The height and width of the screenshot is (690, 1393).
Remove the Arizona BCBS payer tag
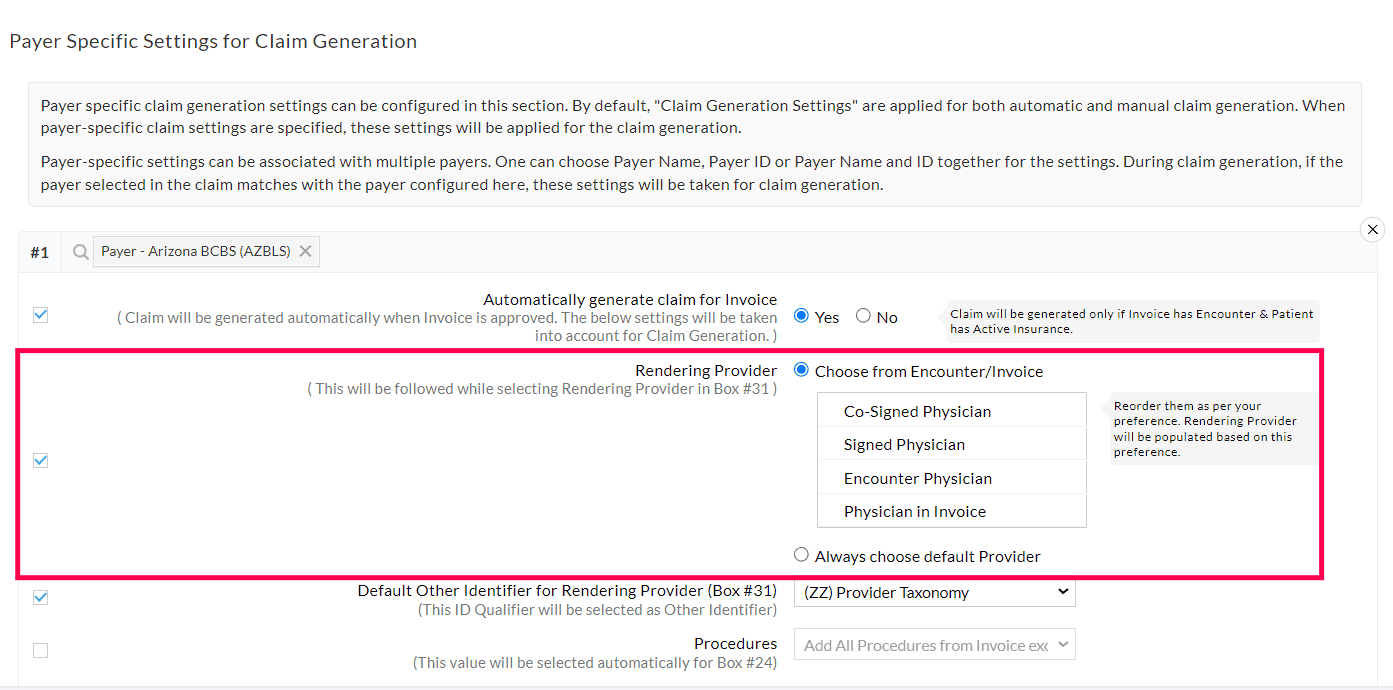click(306, 251)
